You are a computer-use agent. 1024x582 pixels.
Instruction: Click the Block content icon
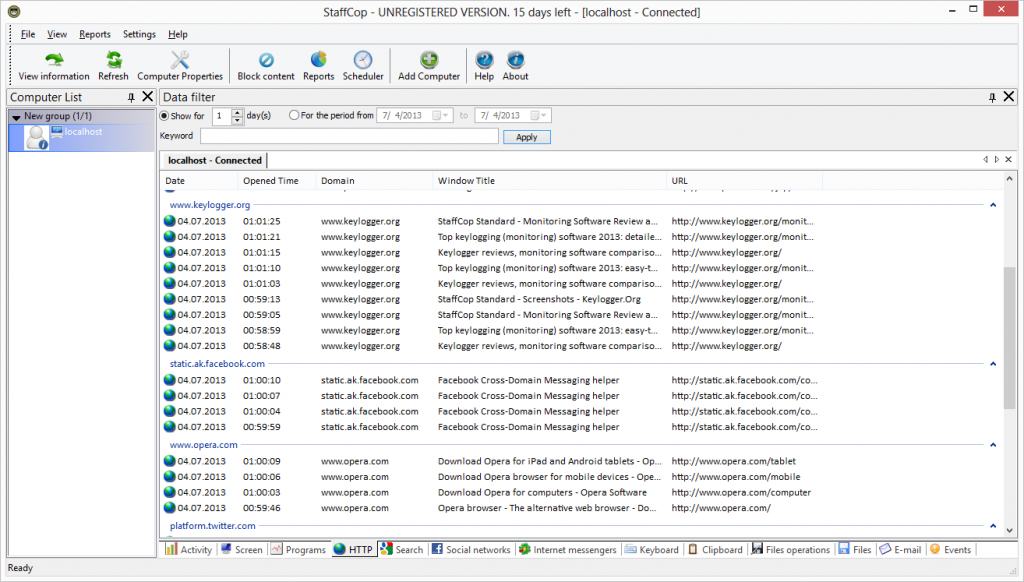266,61
